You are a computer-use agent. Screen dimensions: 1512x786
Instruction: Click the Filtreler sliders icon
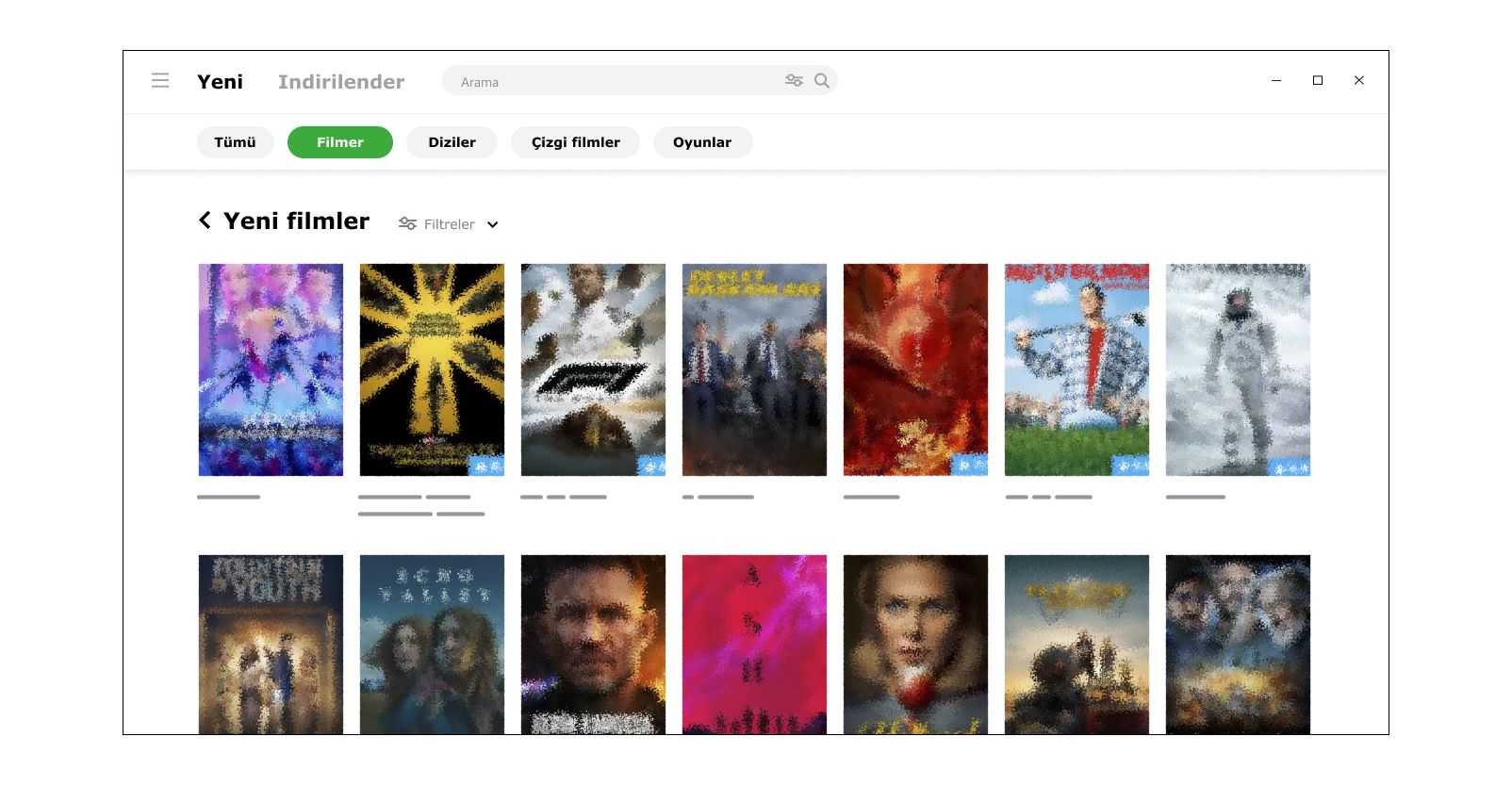[407, 223]
